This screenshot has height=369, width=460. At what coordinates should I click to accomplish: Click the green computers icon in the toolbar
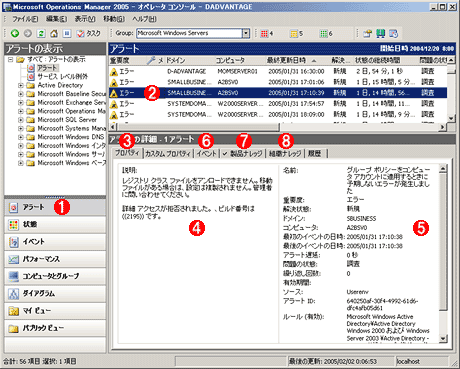[x=380, y=33]
